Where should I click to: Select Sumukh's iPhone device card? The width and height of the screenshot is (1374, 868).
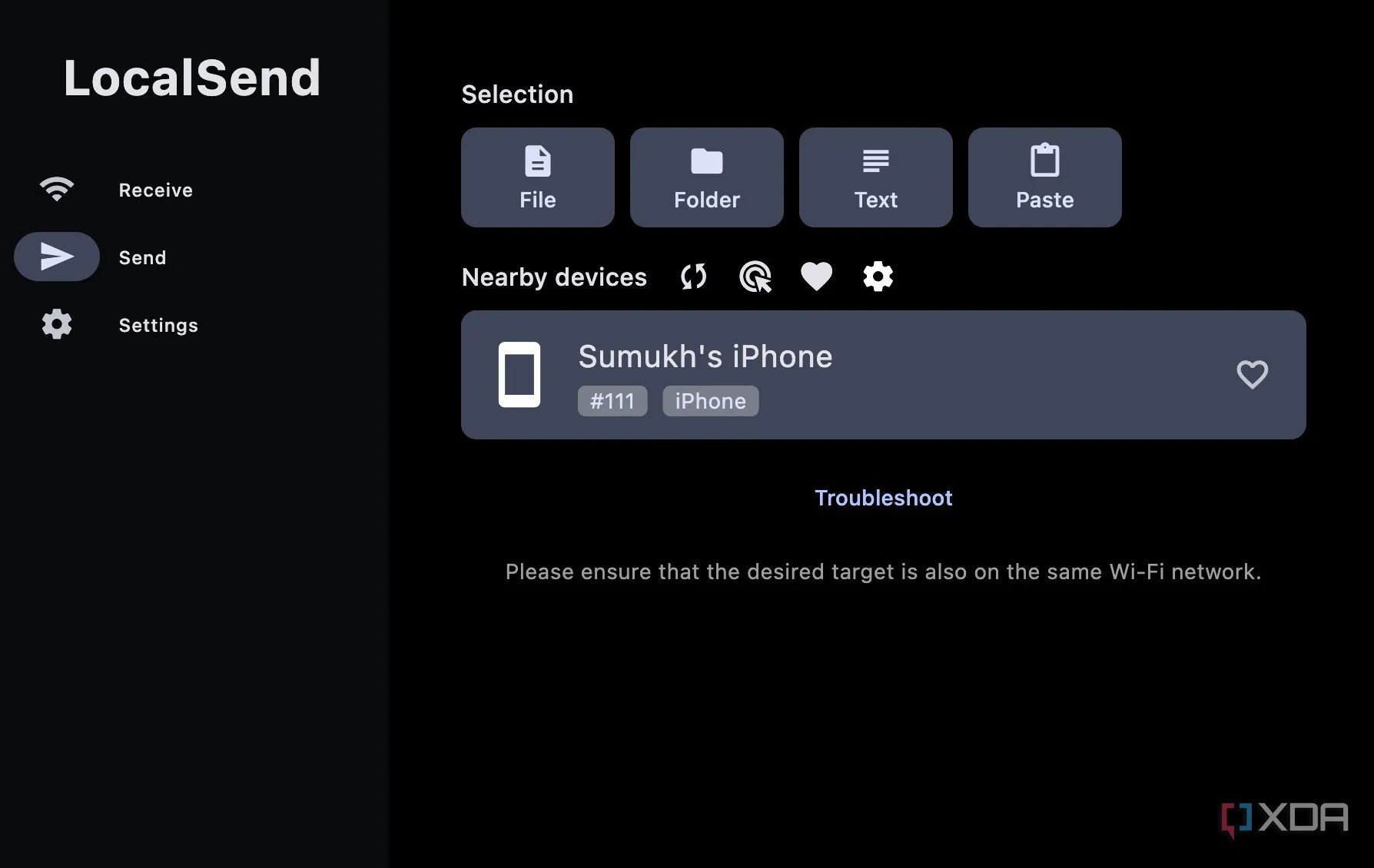point(884,375)
